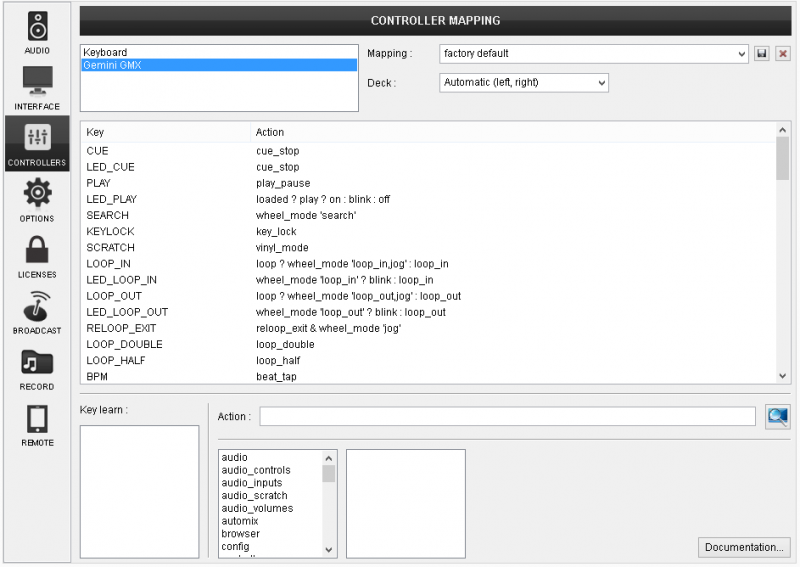This screenshot has width=800, height=567.
Task: Open the Record settings section
Action: coord(37,368)
